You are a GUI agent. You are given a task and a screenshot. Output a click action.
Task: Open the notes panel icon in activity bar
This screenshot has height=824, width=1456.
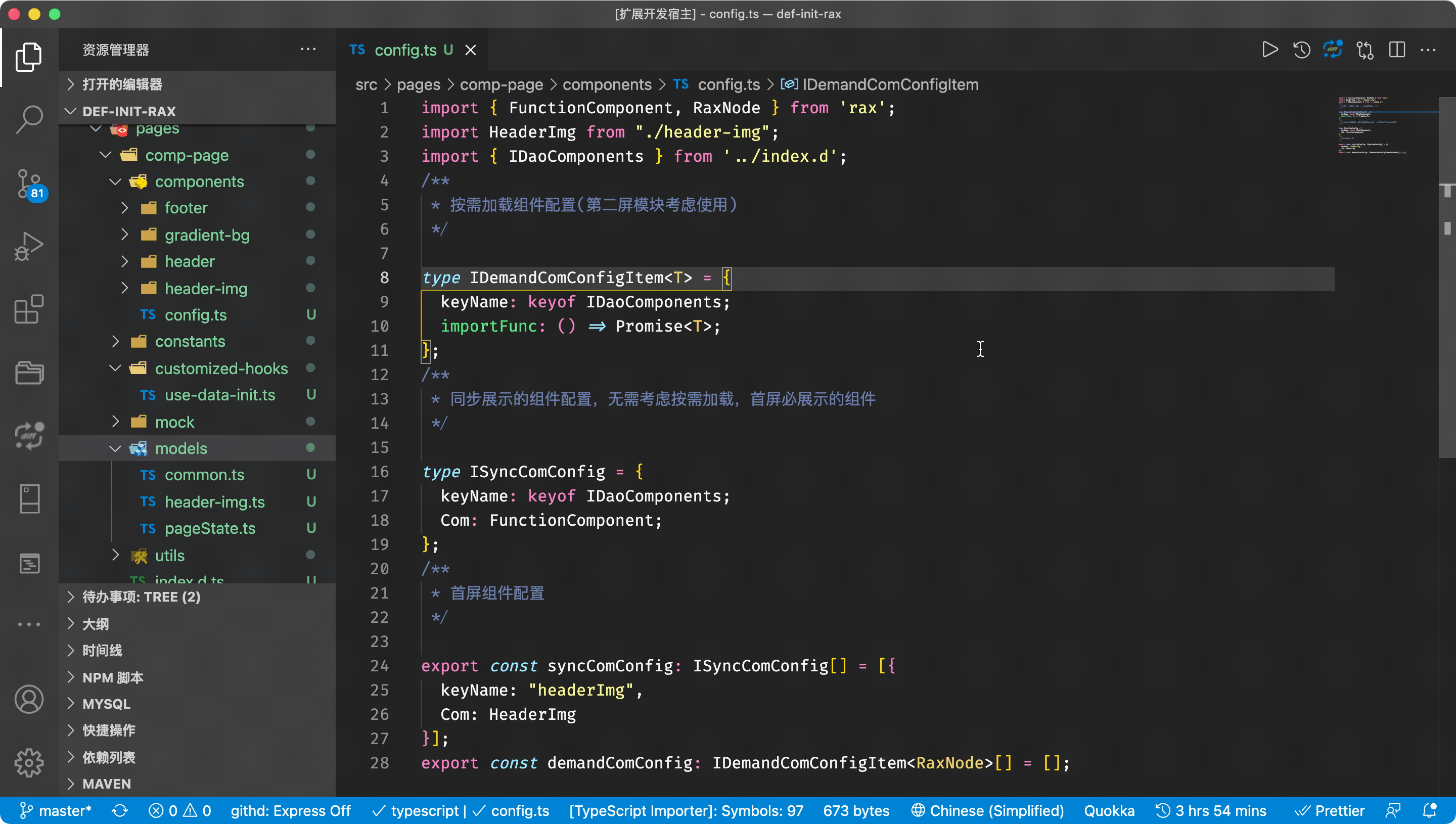point(29,563)
